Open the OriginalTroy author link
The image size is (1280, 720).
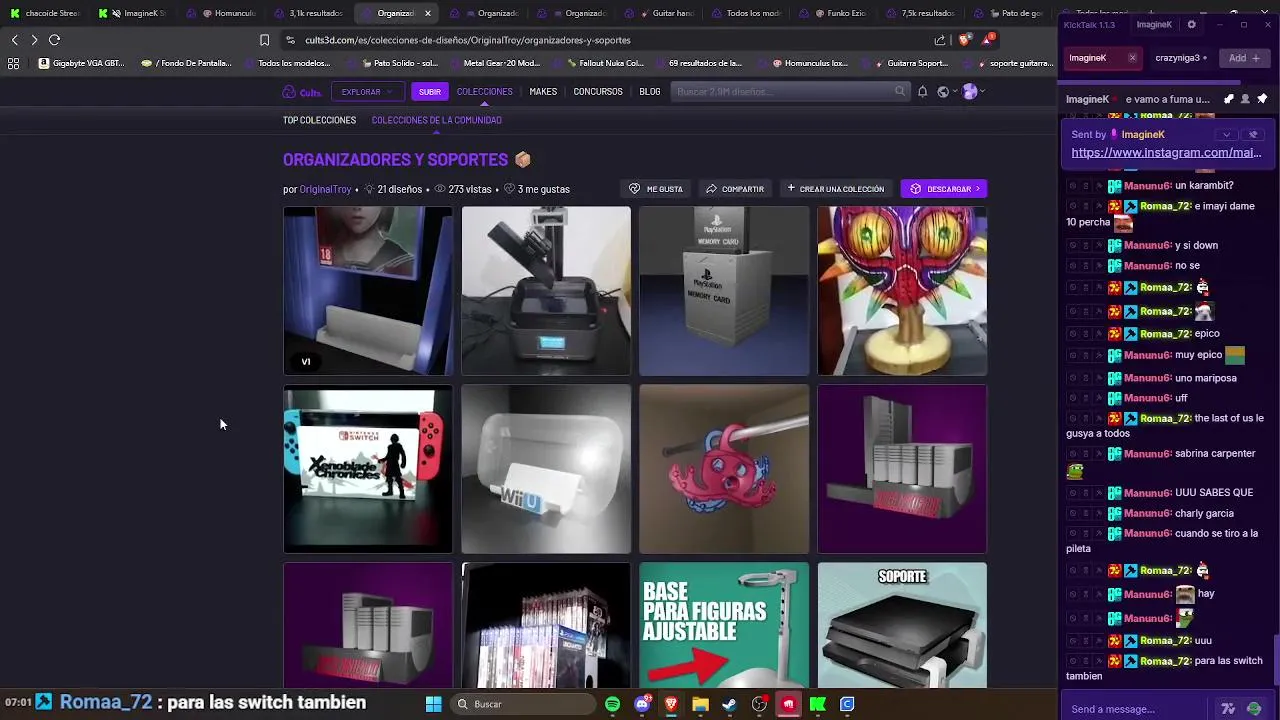(325, 189)
